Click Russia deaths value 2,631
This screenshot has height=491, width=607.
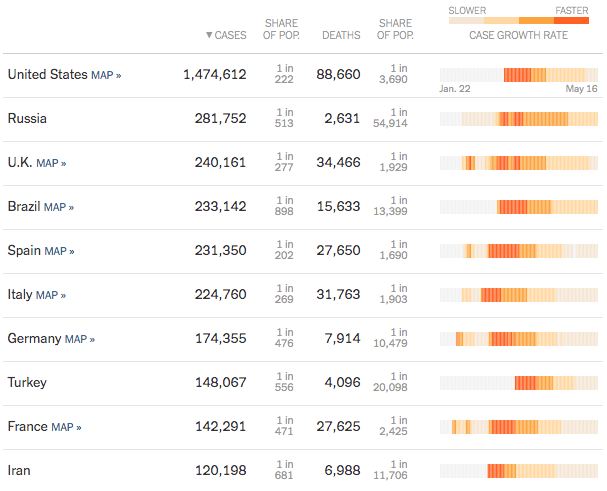pyautogui.click(x=342, y=118)
